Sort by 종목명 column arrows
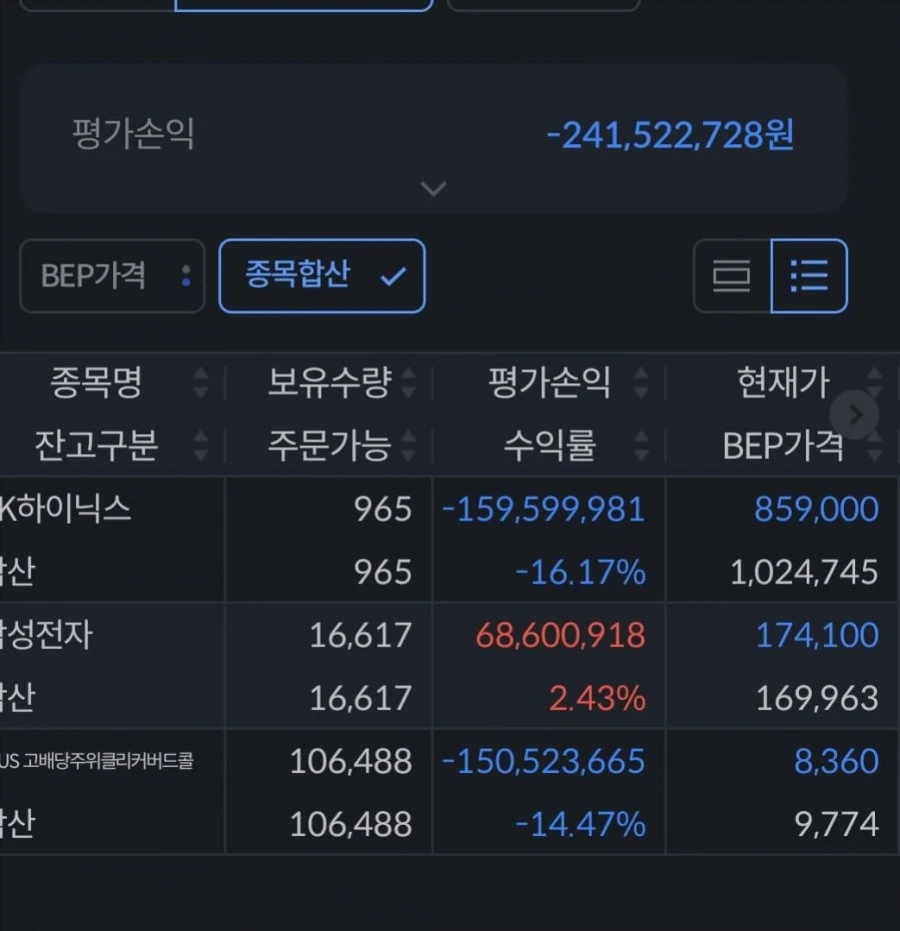The height and width of the screenshot is (931, 900). point(201,382)
